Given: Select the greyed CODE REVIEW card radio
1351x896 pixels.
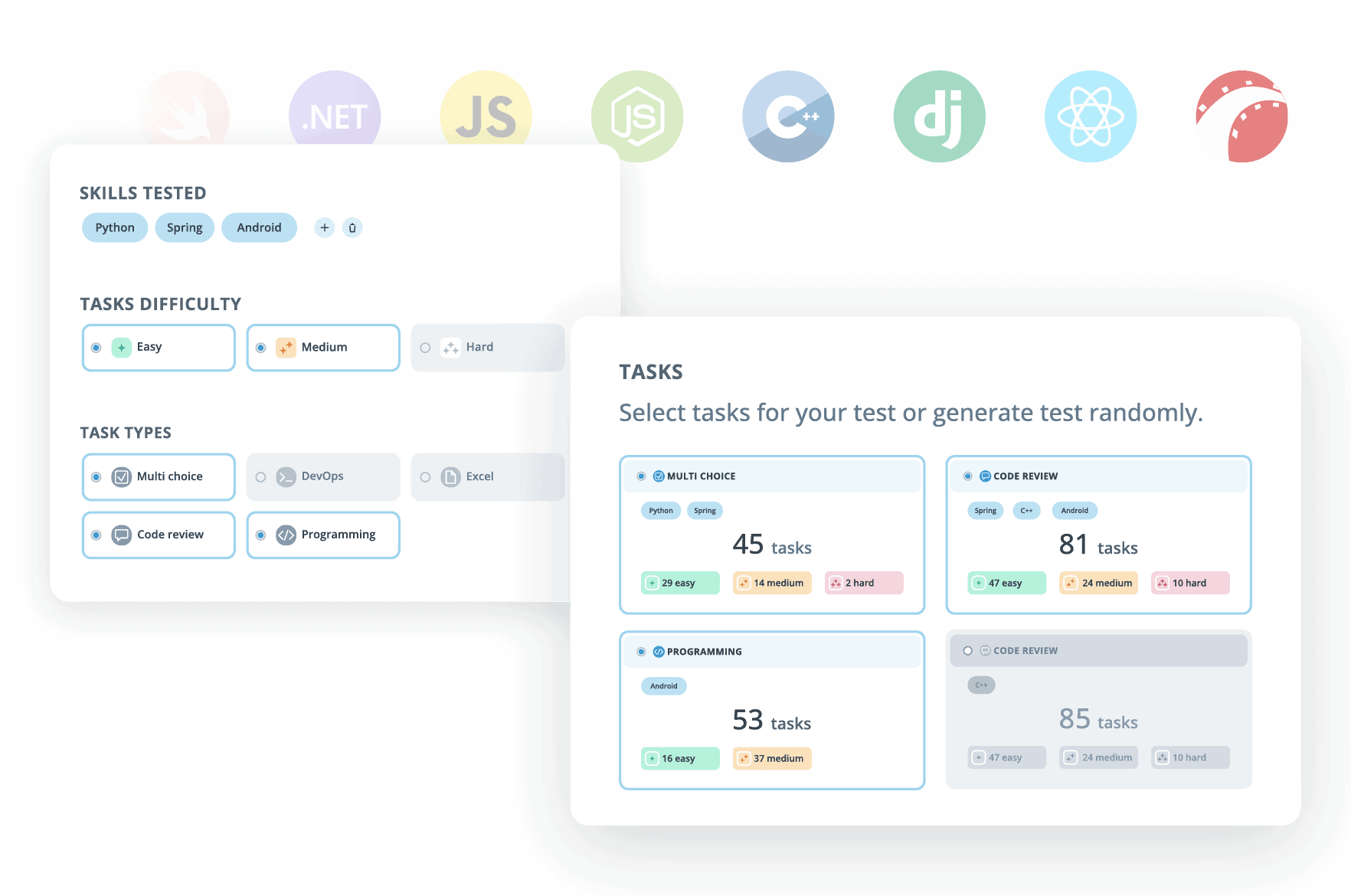Looking at the screenshot, I should 967,651.
